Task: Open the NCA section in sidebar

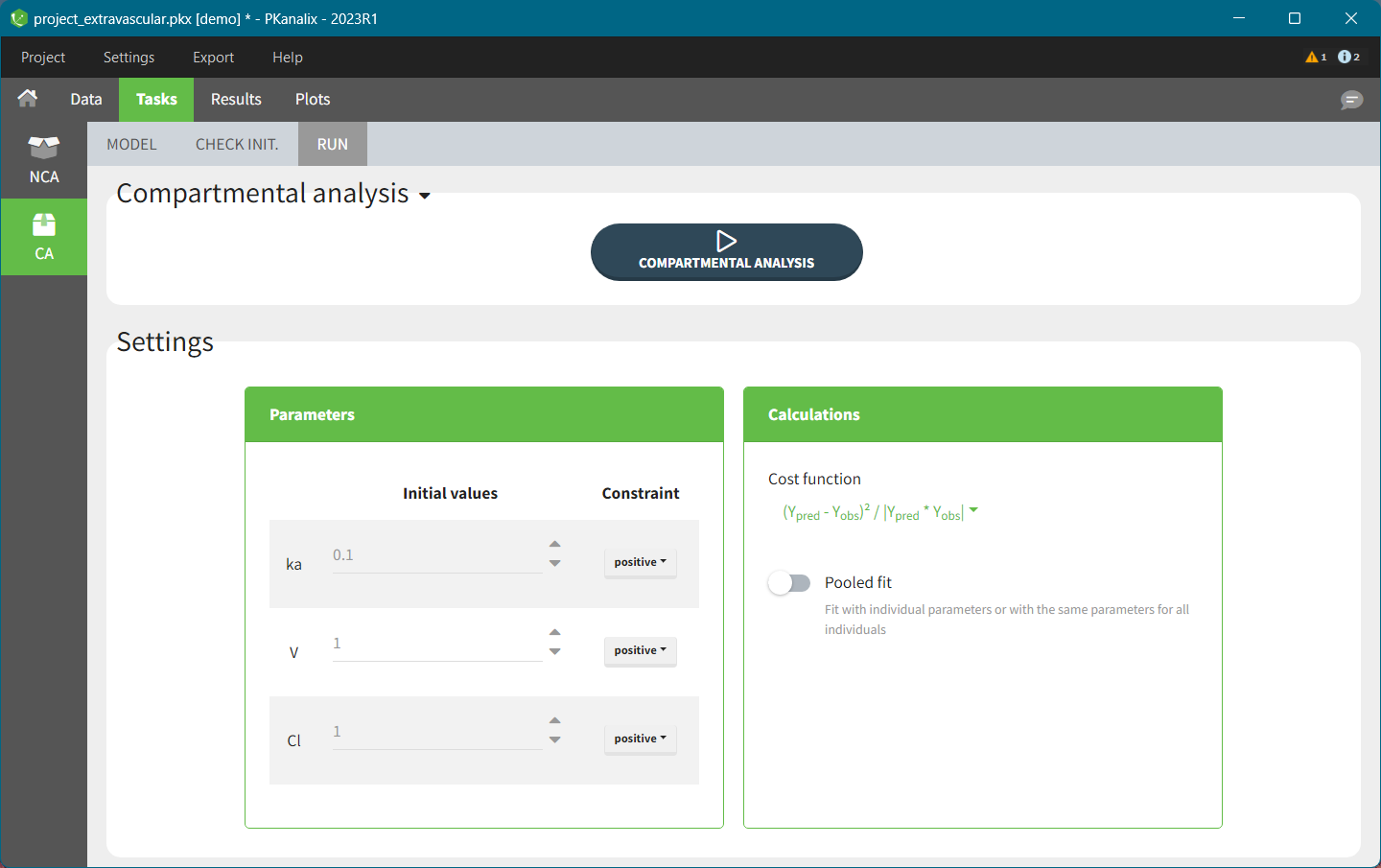Action: [x=44, y=160]
